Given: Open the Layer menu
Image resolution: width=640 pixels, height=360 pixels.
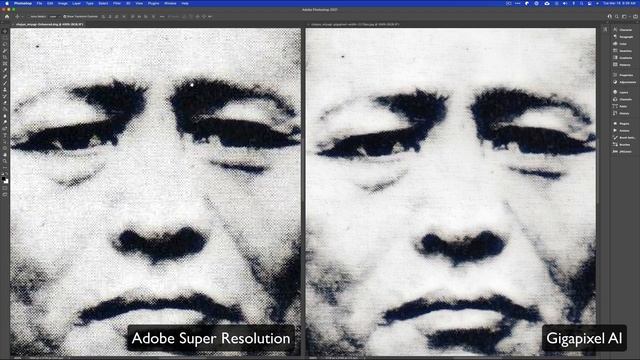Looking at the screenshot, I should coord(76,3).
